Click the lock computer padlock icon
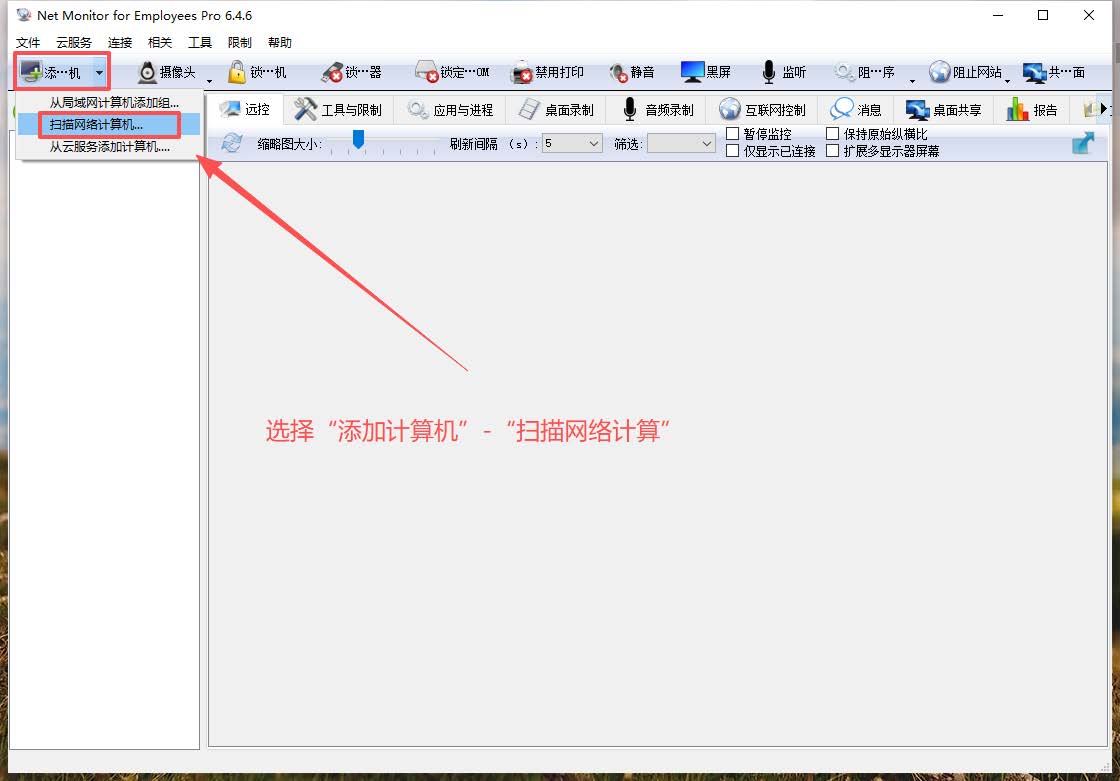This screenshot has height=781, width=1120. point(237,72)
